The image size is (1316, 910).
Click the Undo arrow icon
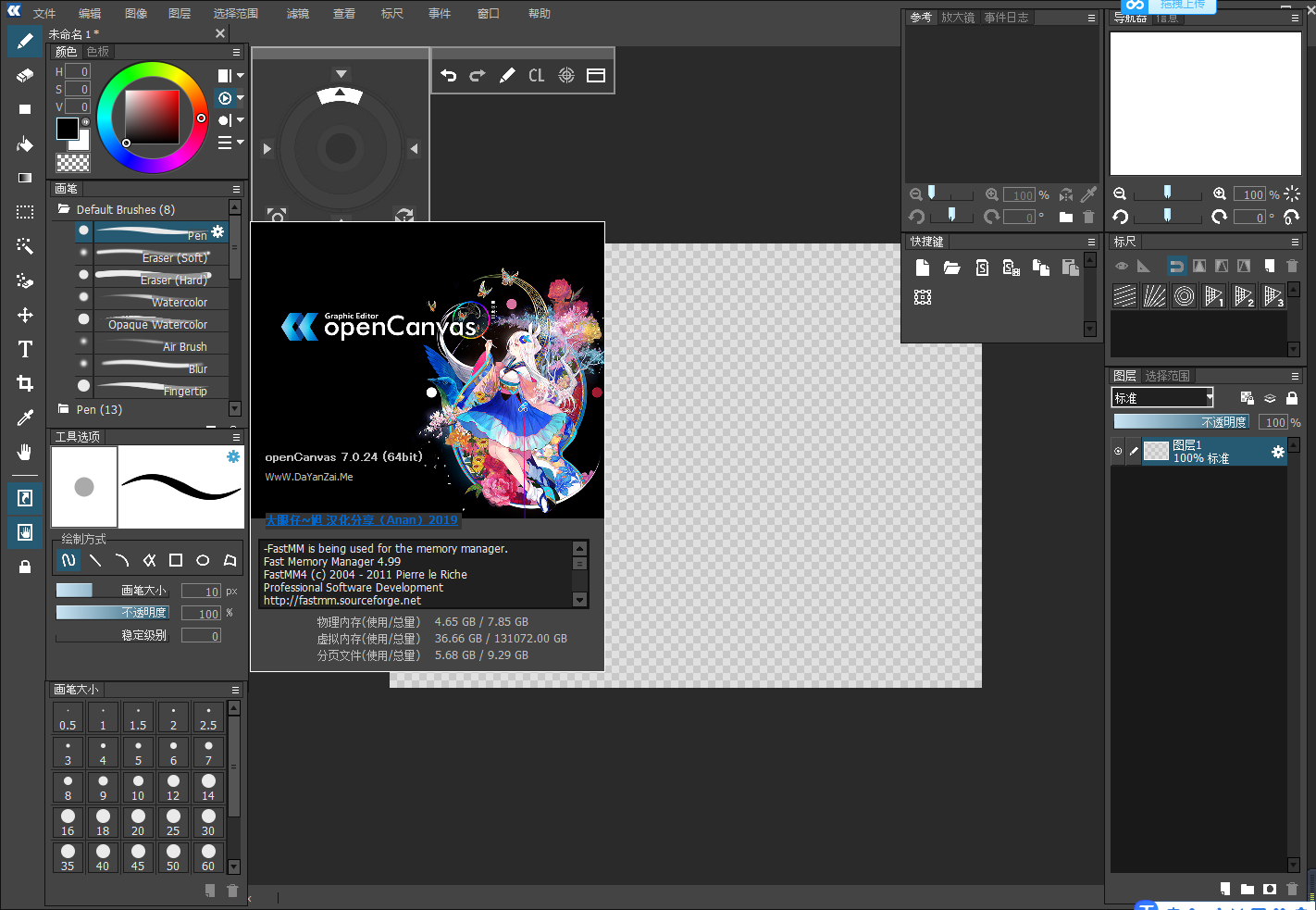click(449, 76)
